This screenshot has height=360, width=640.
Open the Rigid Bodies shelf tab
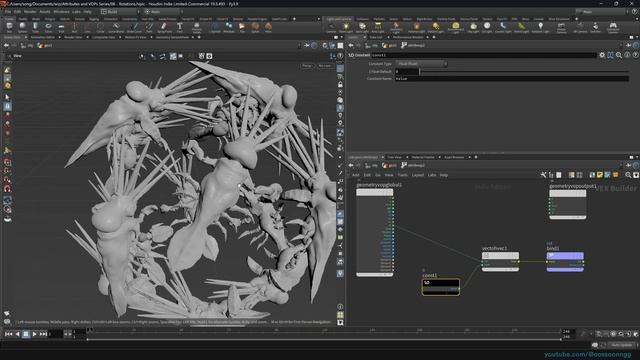(x=424, y=19)
